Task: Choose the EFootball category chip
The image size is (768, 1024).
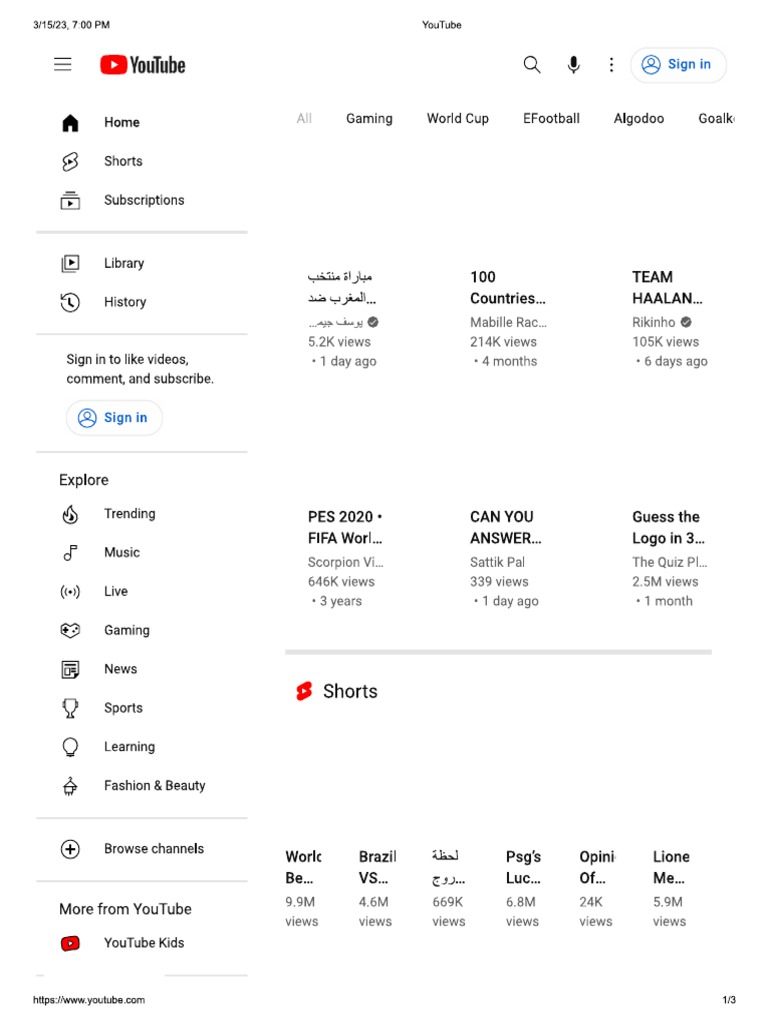Action: (551, 118)
